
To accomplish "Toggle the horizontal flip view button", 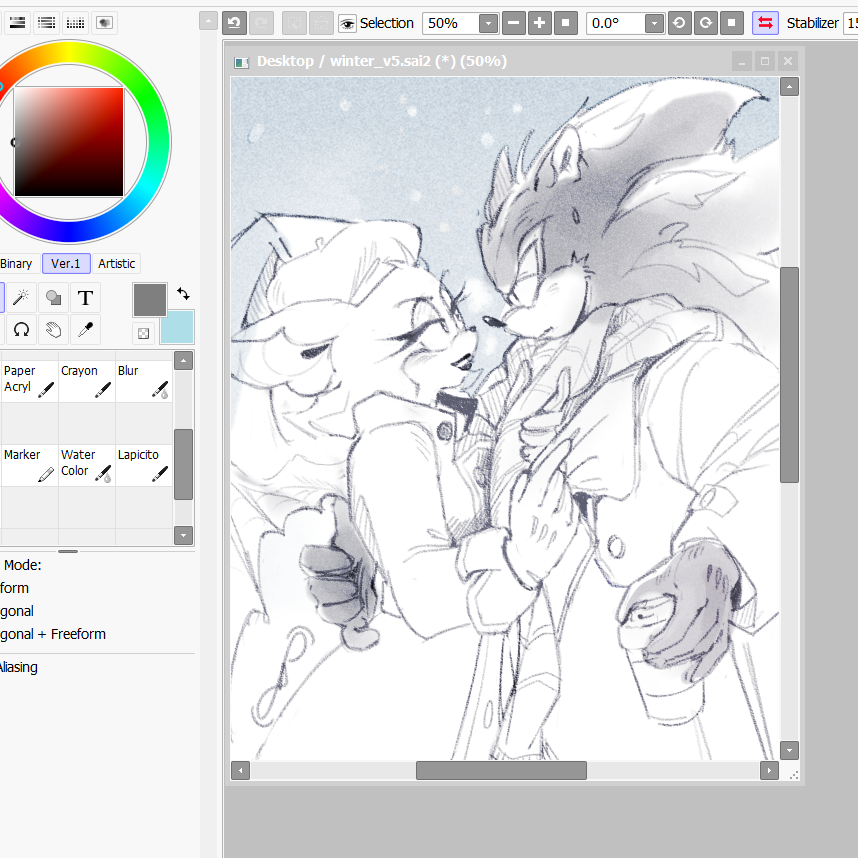I will point(765,23).
